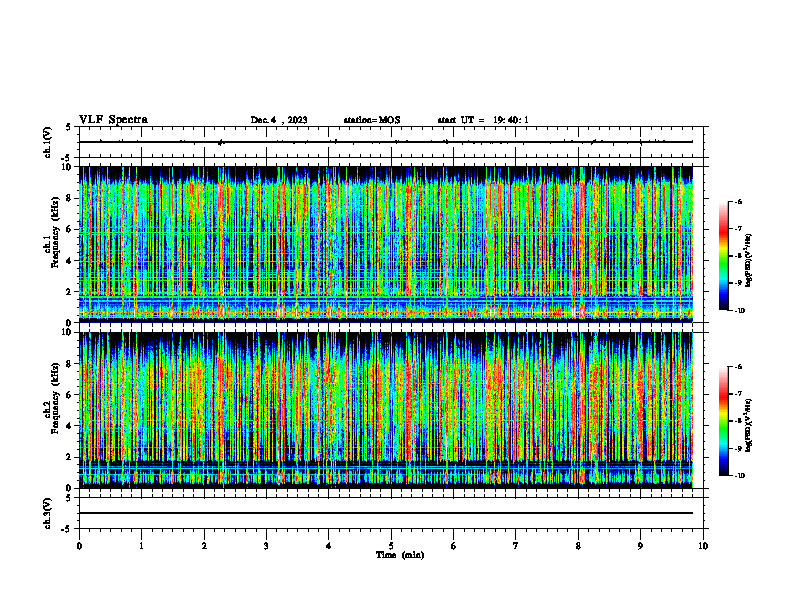Image resolution: width=792 pixels, height=612 pixels.
Task: Click x-axis tick label "7"
Action: tap(516, 546)
